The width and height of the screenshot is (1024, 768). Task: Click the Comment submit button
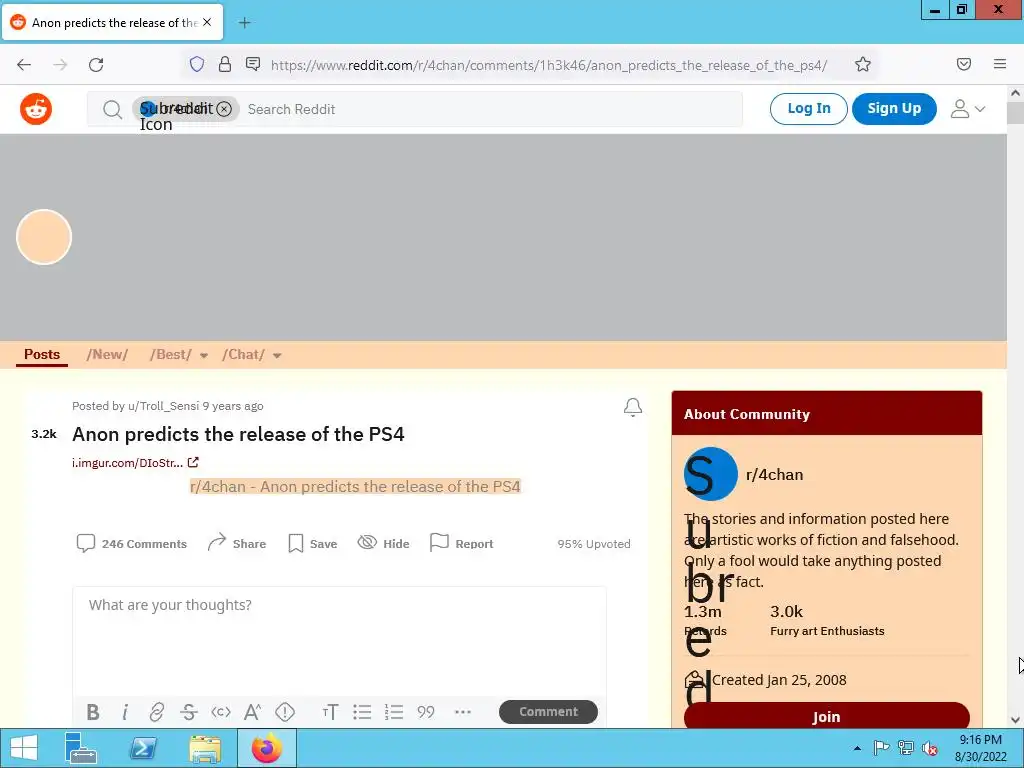[548, 712]
